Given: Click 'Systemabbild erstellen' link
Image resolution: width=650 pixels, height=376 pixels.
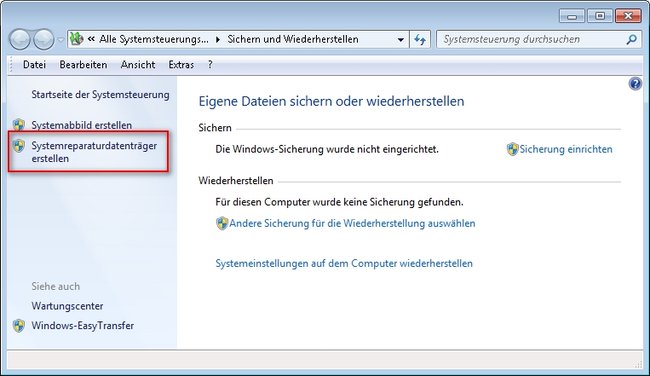Looking at the screenshot, I should (82, 125).
